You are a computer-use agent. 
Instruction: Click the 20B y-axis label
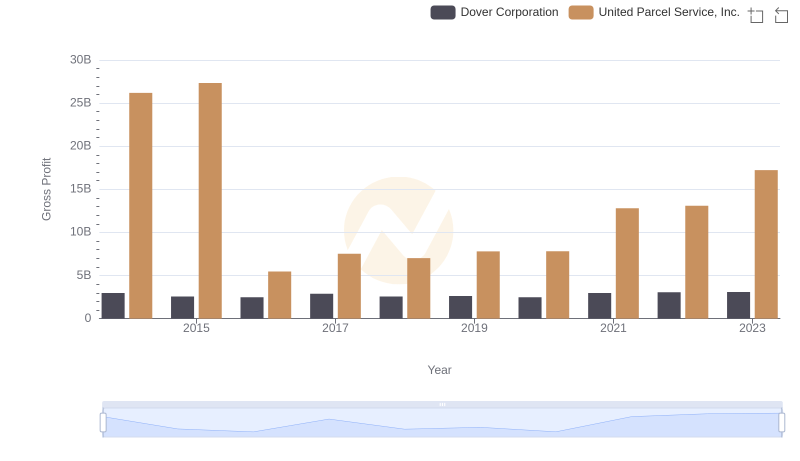point(81,146)
